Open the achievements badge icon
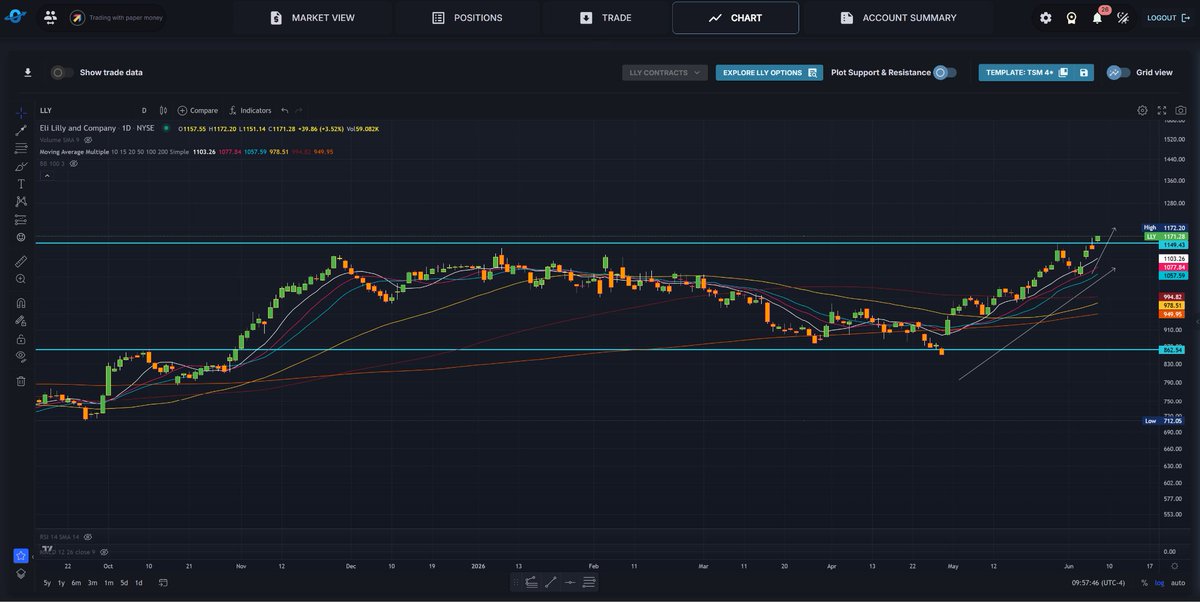 pyautogui.click(x=1072, y=18)
